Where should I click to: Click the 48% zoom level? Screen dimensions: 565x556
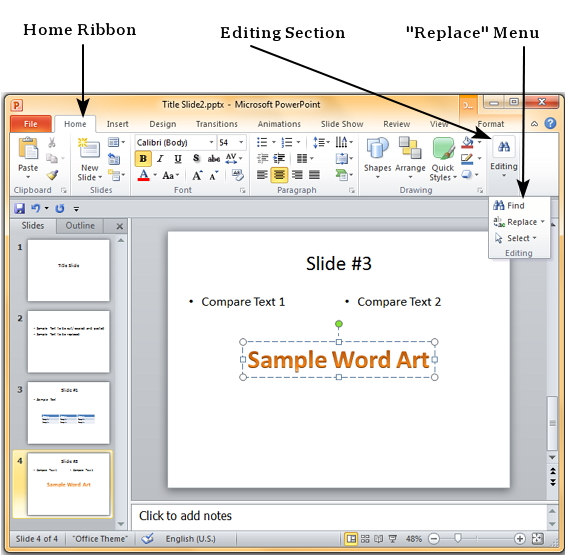pyautogui.click(x=413, y=539)
